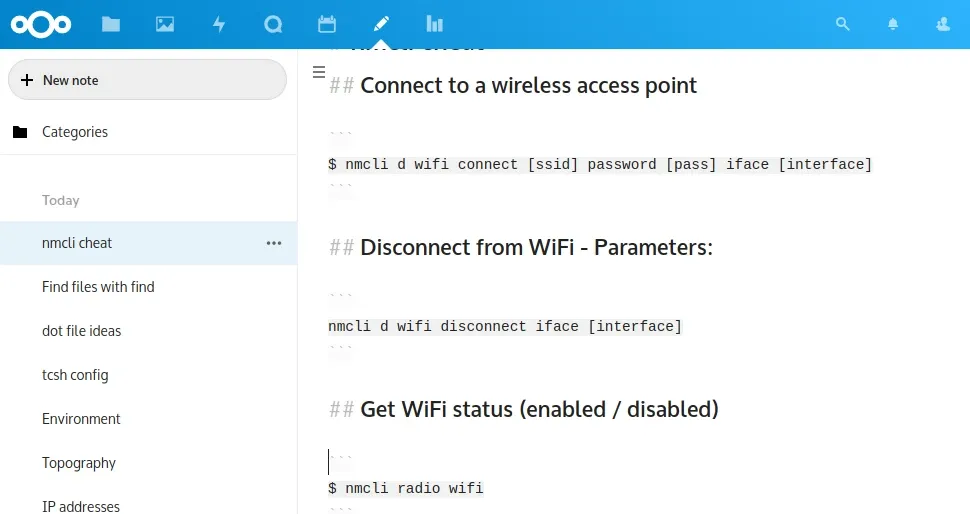Open the Topography note
This screenshot has height=514, width=970.
click(x=79, y=463)
